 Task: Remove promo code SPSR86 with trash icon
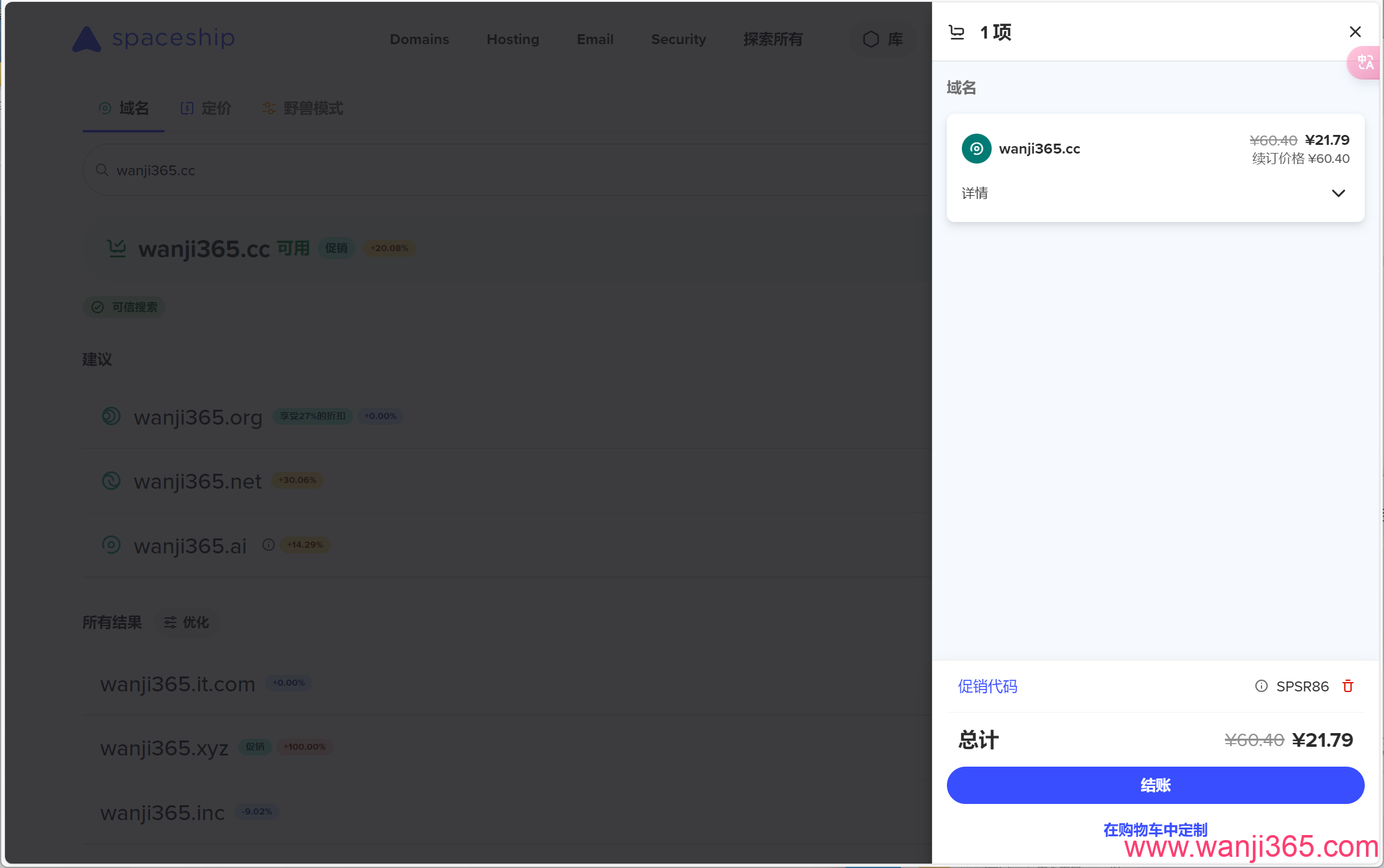[1348, 686]
